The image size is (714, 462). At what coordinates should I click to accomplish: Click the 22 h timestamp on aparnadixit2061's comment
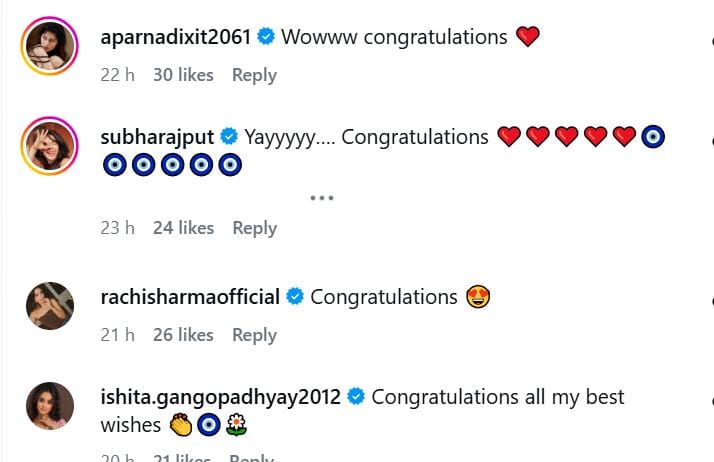pos(118,75)
